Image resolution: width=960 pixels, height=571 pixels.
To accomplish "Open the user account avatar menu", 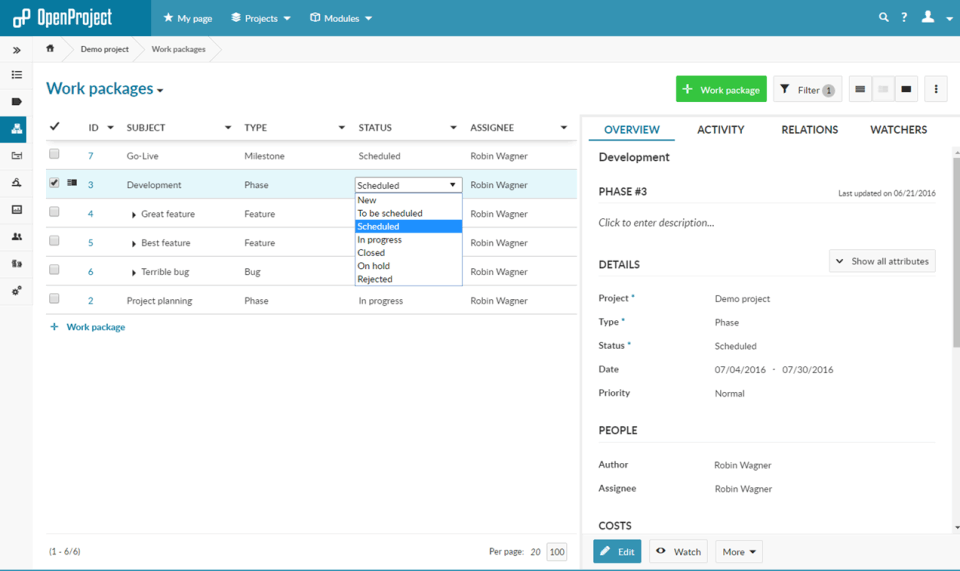I will click(936, 17).
